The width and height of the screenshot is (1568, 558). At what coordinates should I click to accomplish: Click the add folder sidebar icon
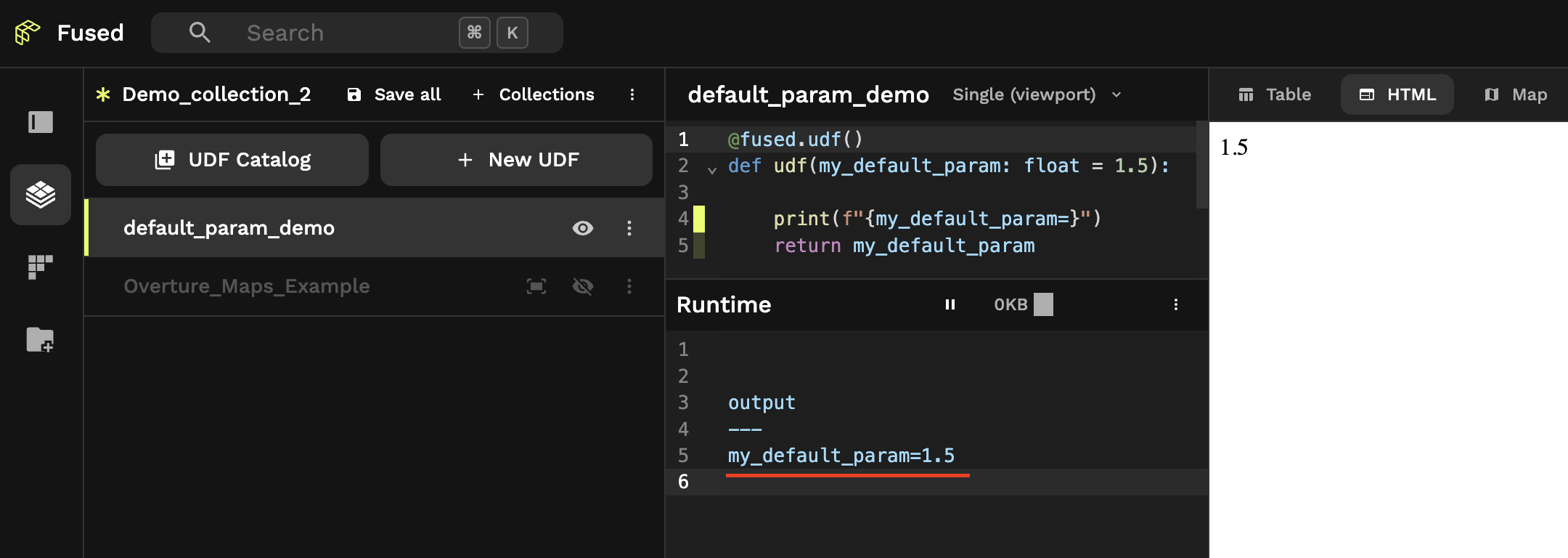click(41, 339)
